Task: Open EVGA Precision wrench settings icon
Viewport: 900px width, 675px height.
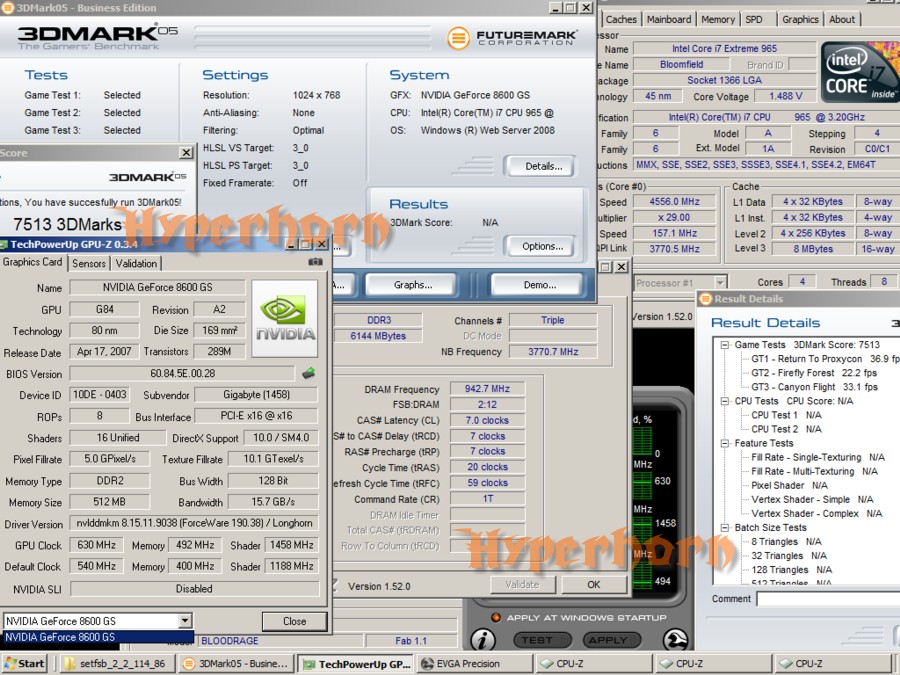Action: click(676, 639)
